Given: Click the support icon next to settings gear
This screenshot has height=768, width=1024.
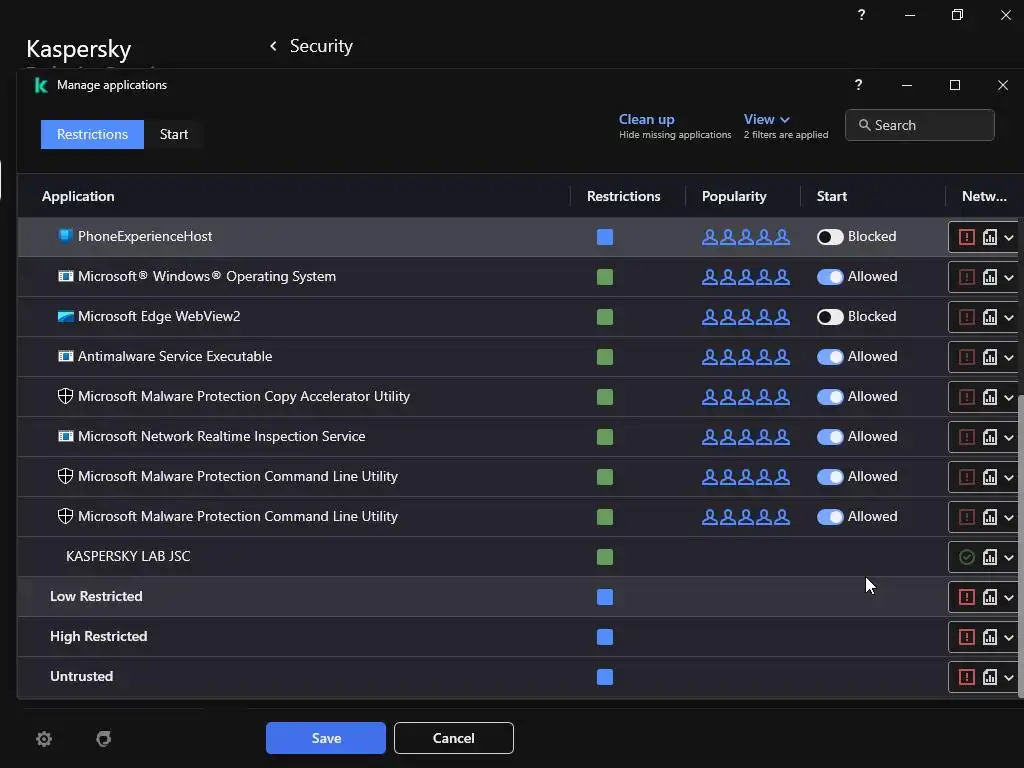Looking at the screenshot, I should 103,739.
